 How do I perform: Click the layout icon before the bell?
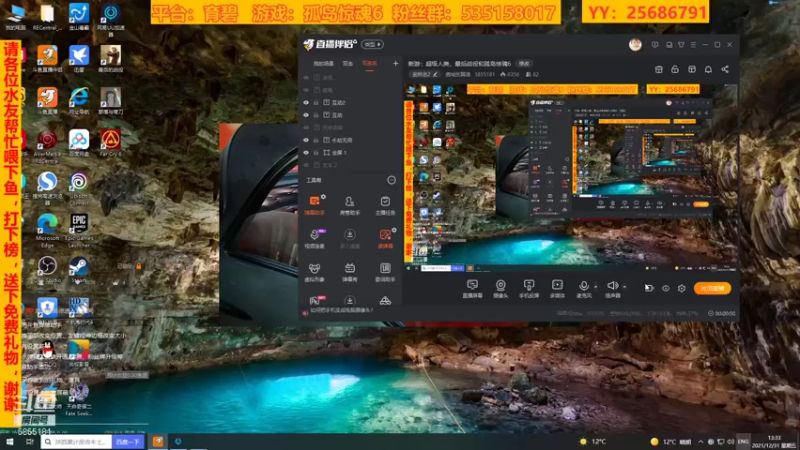click(x=692, y=69)
